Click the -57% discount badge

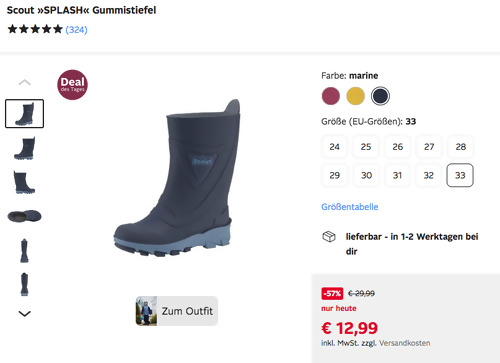pos(332,293)
